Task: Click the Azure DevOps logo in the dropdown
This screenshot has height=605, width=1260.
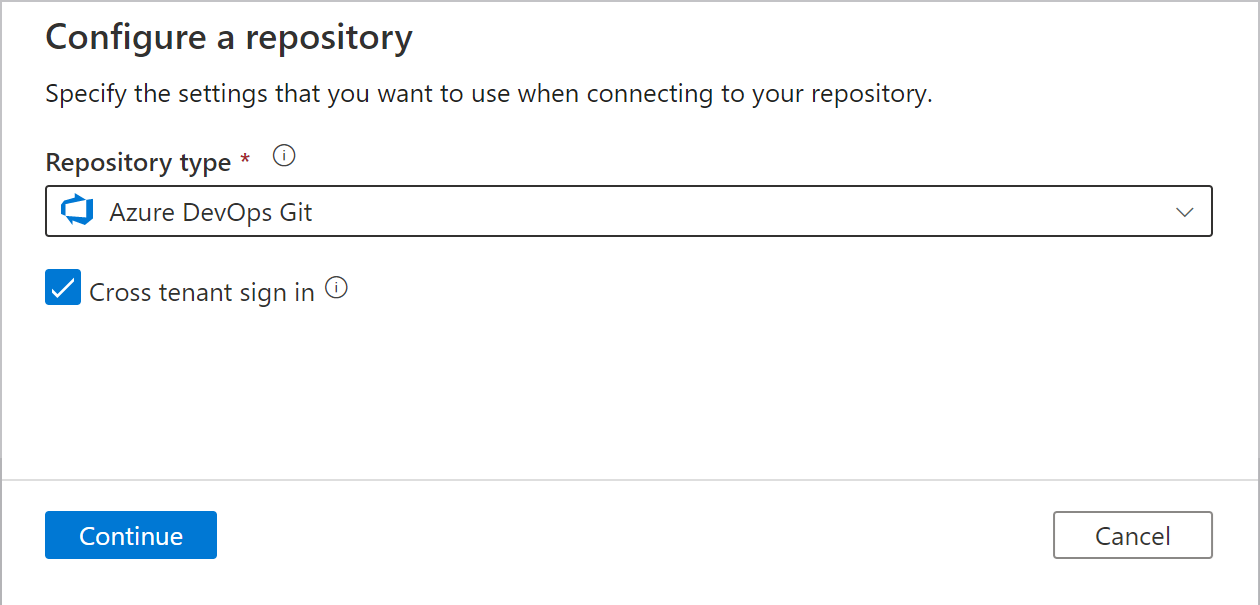Action: tap(77, 212)
